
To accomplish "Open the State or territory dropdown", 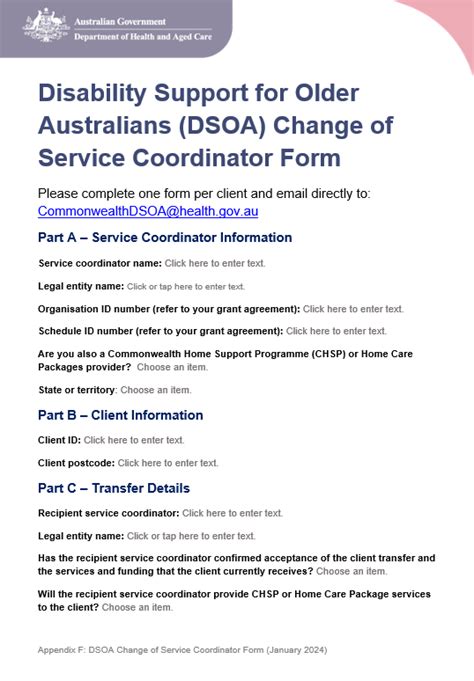I will 156,390.
